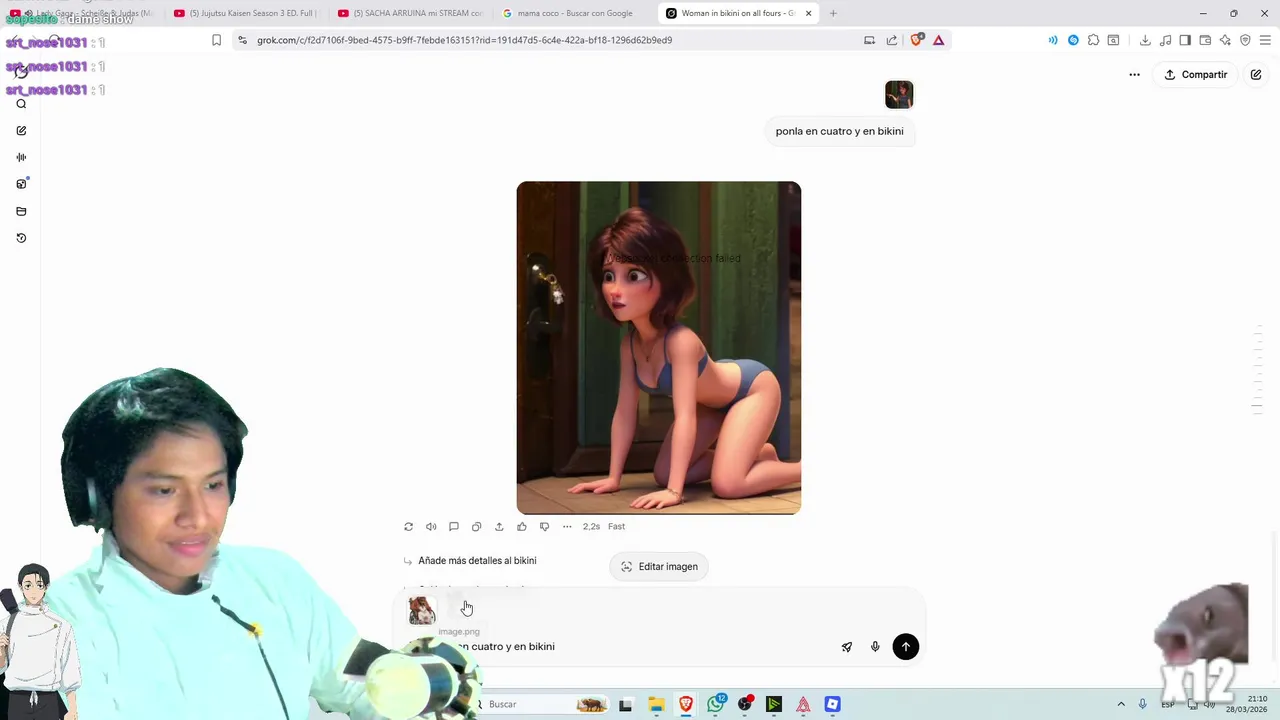Screen dimensions: 1280x720
Task: Open the Leo AI sparkle icon
Action: tap(1225, 40)
